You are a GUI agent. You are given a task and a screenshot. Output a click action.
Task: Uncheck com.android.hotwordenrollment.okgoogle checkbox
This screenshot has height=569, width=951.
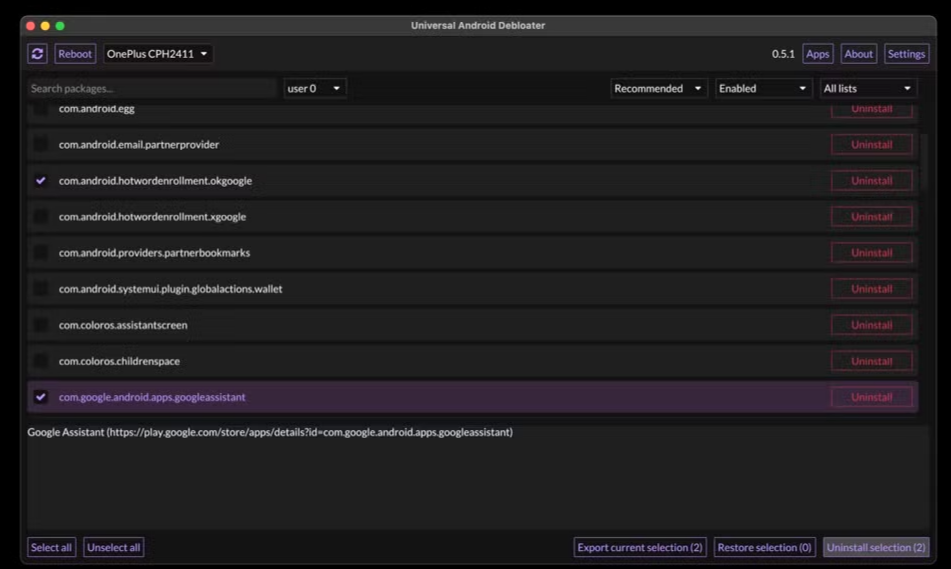(x=41, y=181)
